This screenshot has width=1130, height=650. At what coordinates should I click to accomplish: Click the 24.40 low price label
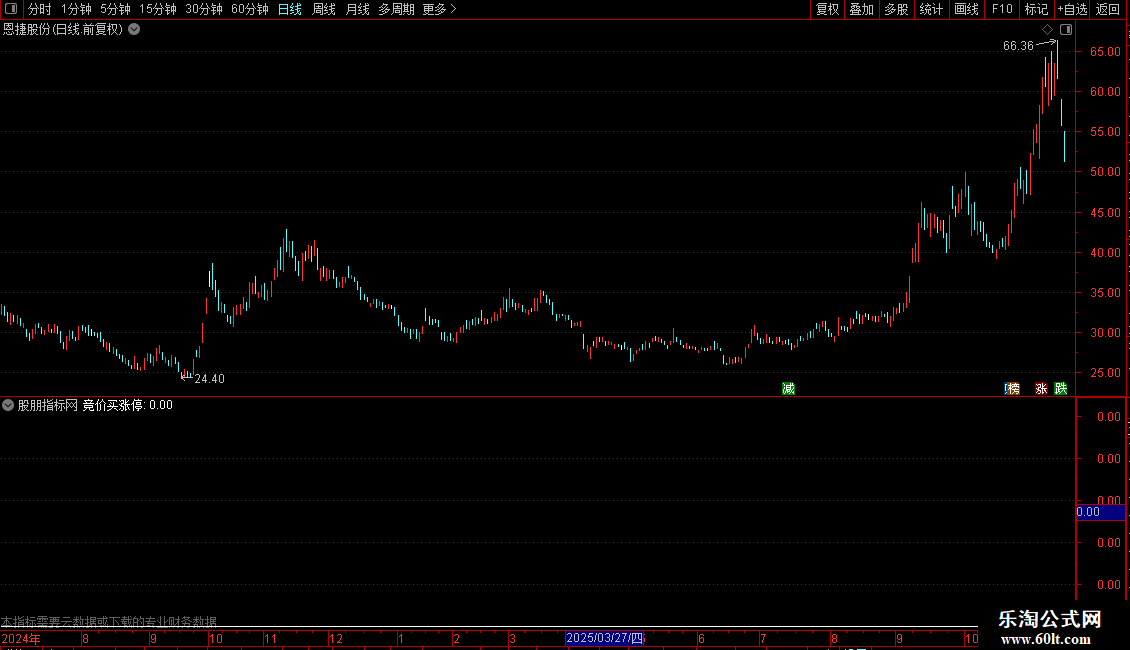click(210, 379)
